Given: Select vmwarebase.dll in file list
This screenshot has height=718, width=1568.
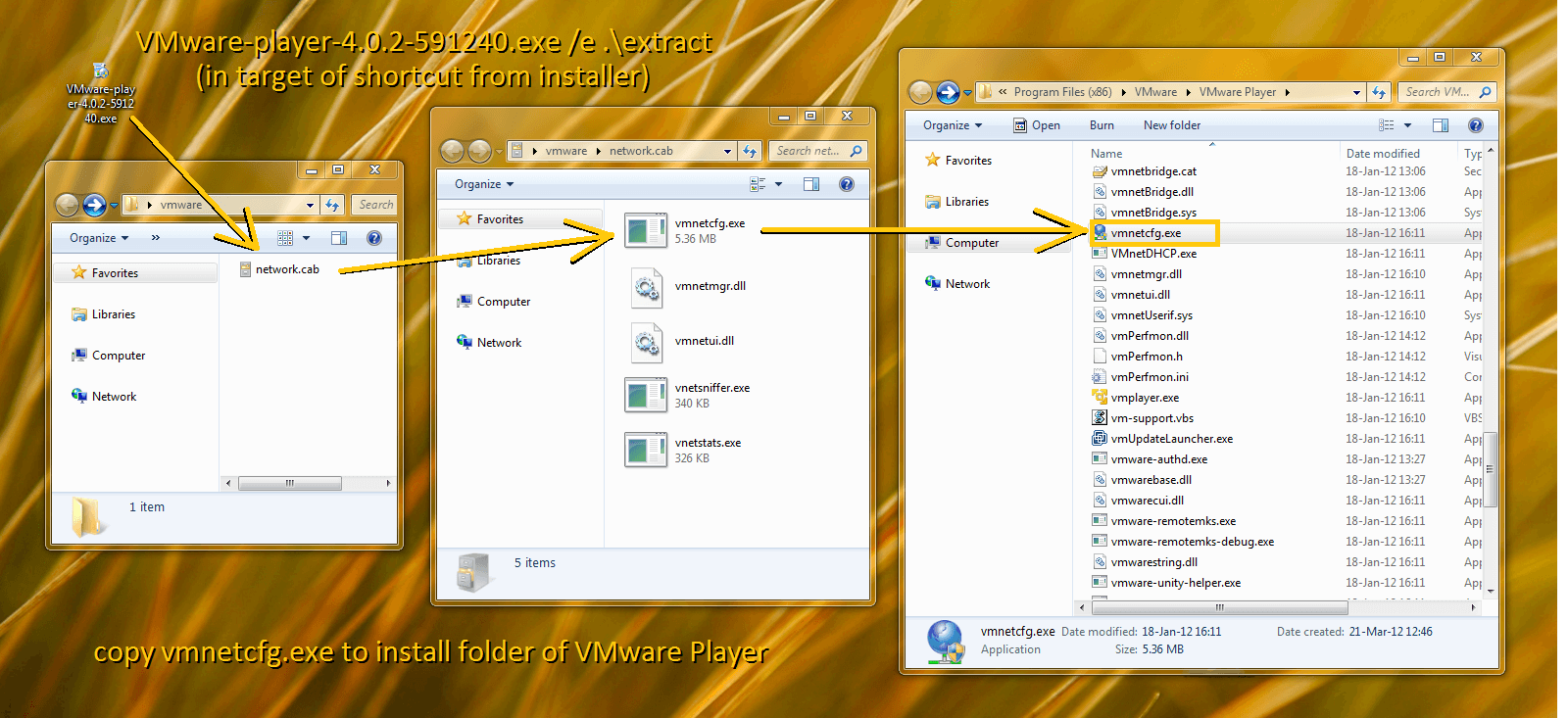Looking at the screenshot, I should point(1141,480).
